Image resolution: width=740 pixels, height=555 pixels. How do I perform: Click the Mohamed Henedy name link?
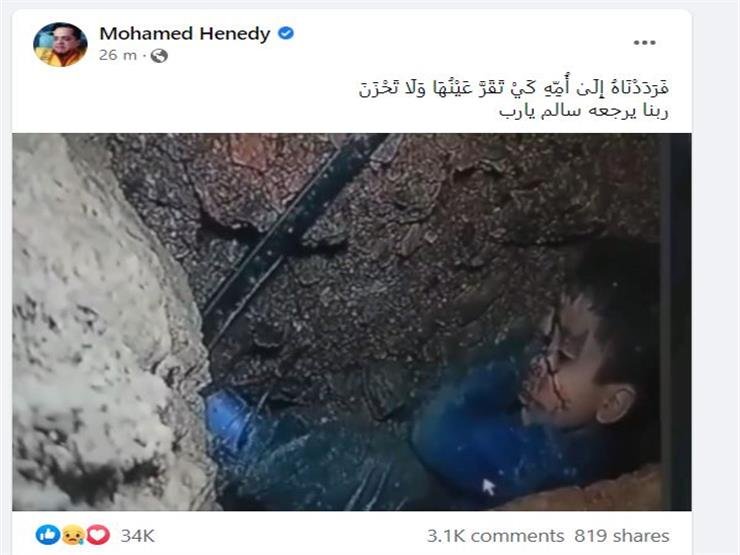(x=185, y=34)
